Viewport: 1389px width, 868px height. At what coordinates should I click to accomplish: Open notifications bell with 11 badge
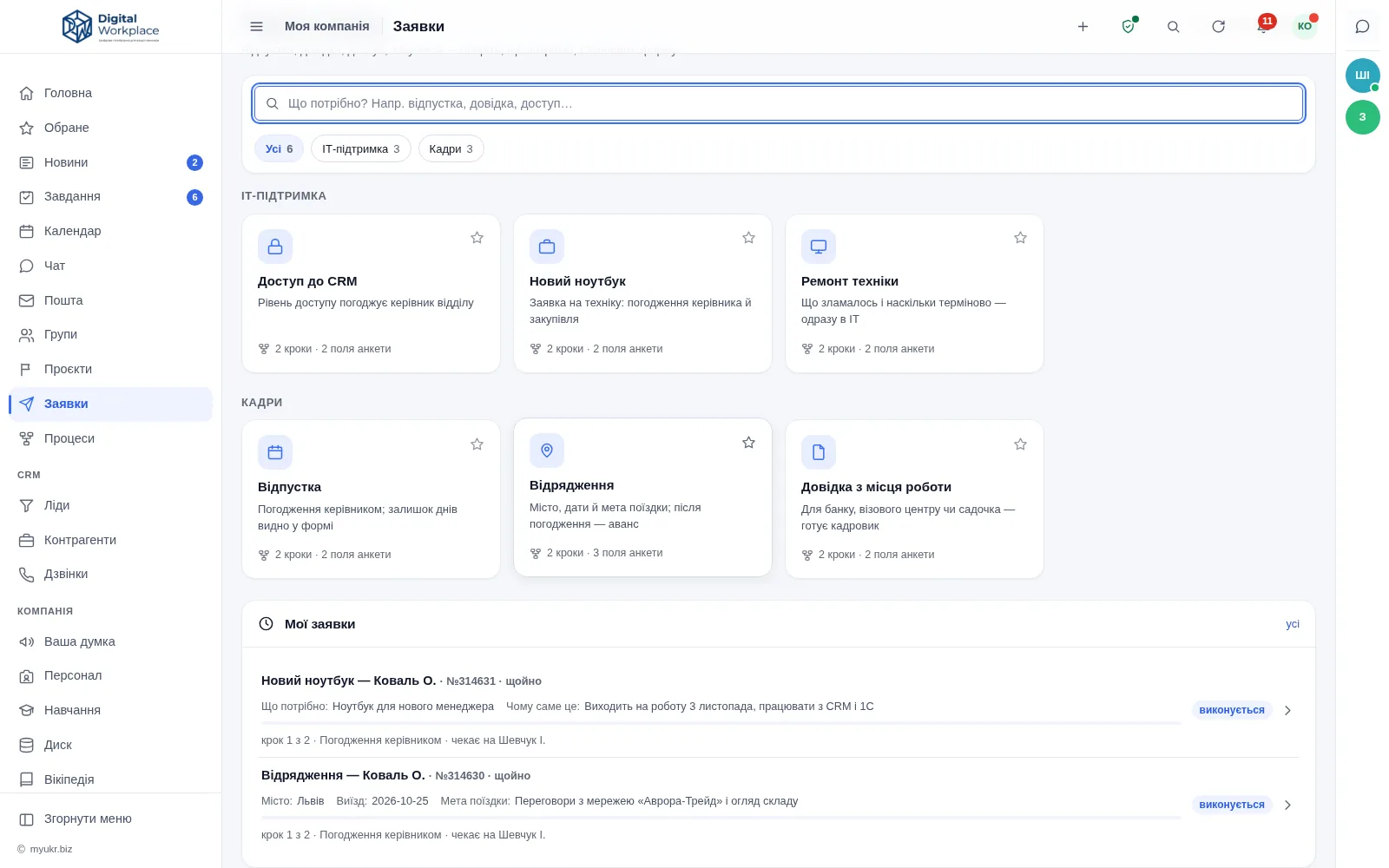(x=1263, y=26)
